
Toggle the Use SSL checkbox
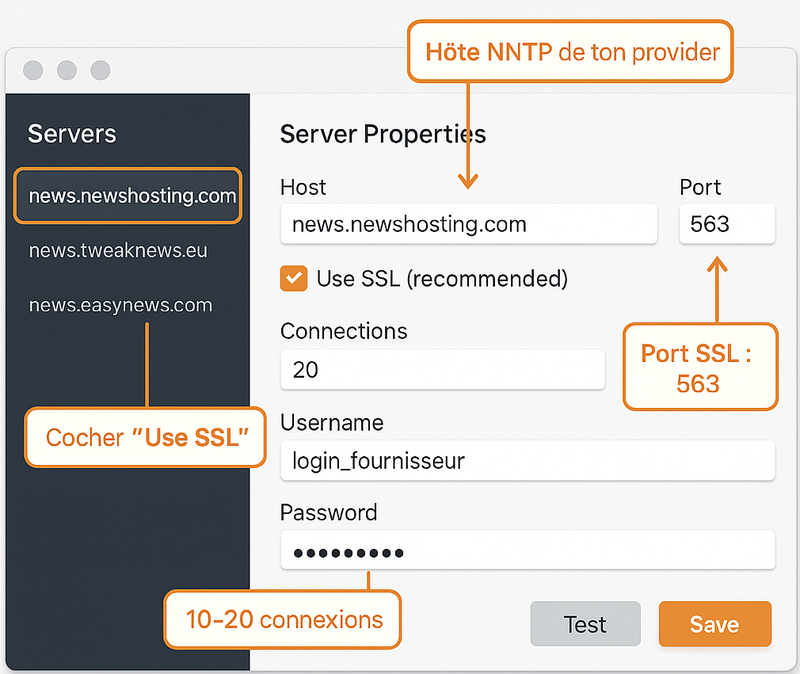[x=293, y=278]
